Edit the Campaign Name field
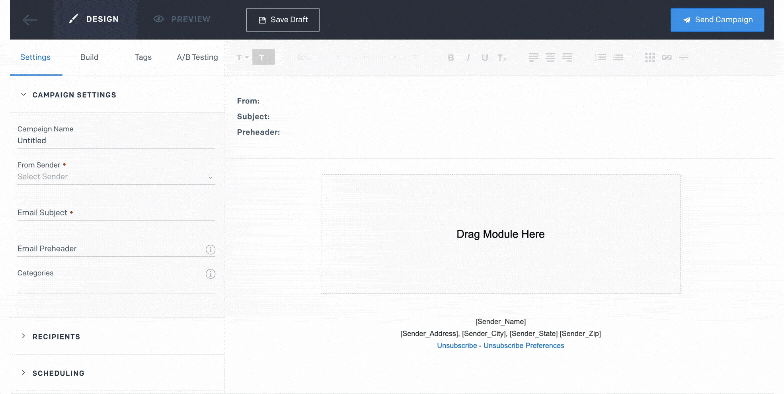The height and width of the screenshot is (394, 784). (x=116, y=140)
